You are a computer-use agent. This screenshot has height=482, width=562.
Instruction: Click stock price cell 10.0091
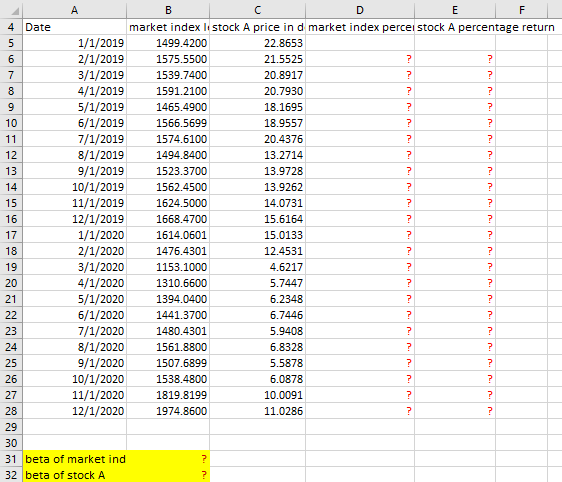pos(257,395)
